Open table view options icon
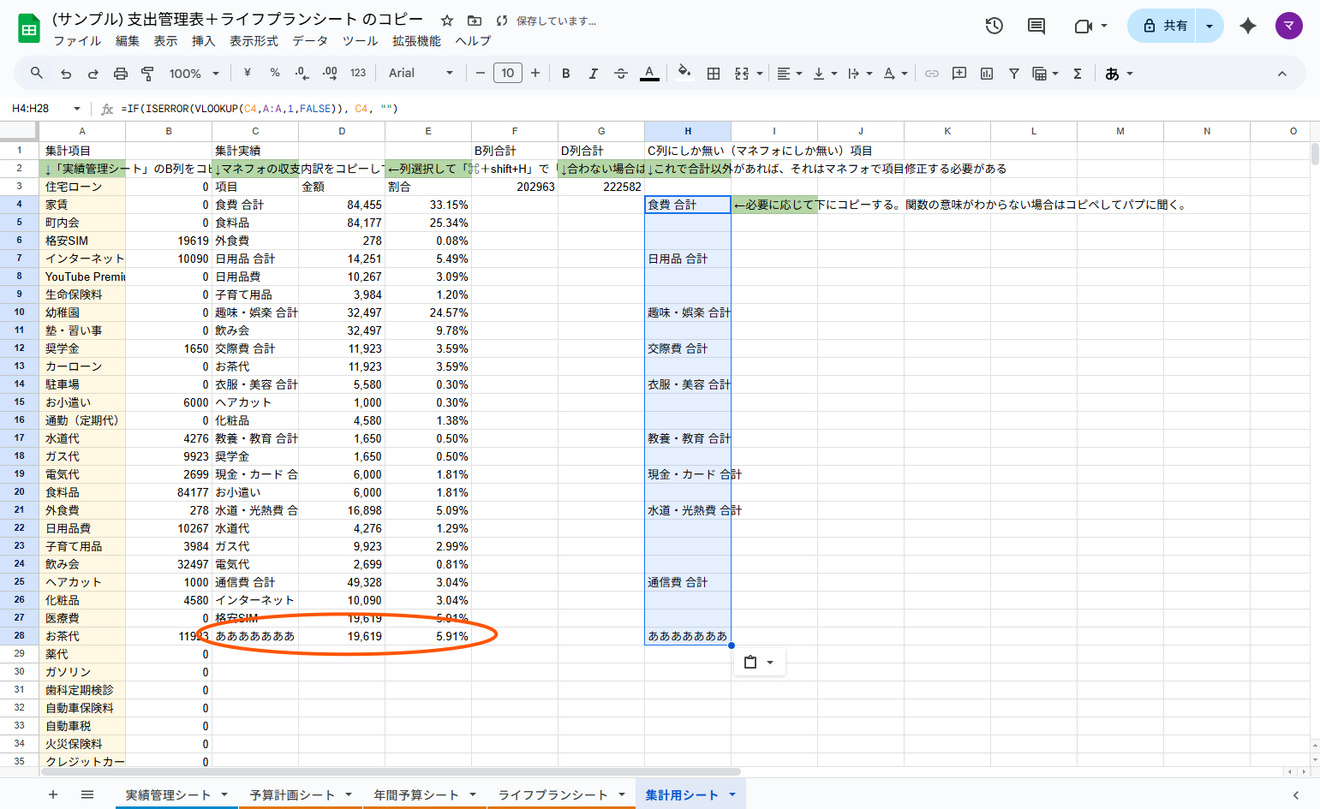Screen dimensions: 1320x809 (1044, 73)
